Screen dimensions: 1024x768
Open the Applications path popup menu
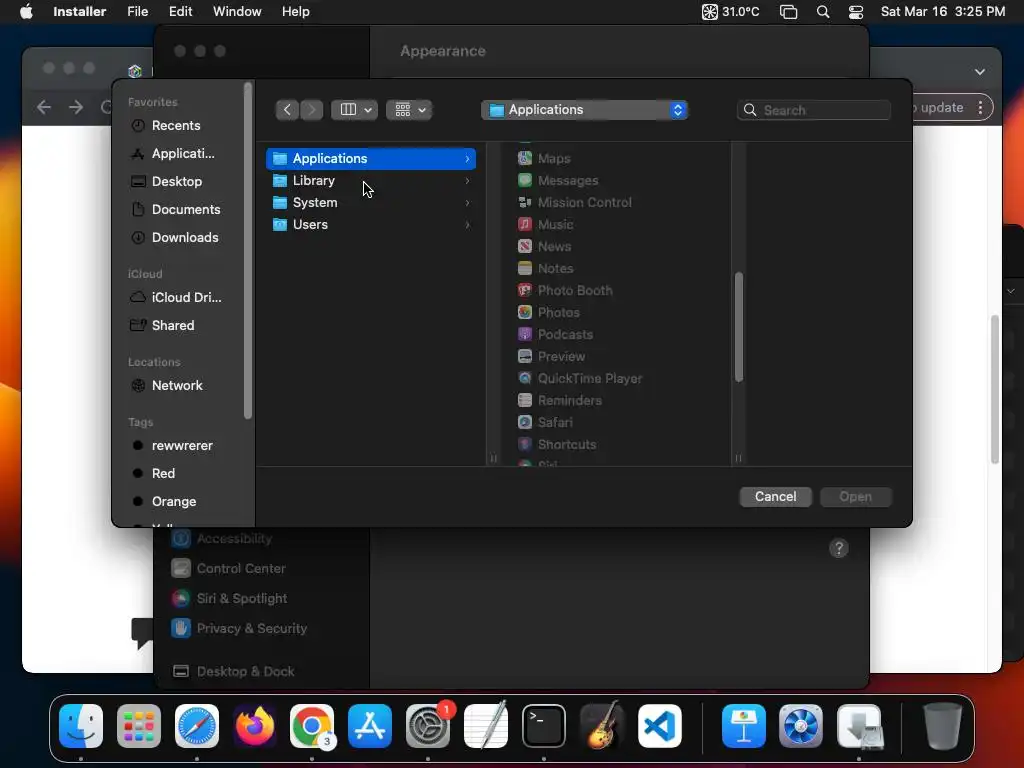584,110
